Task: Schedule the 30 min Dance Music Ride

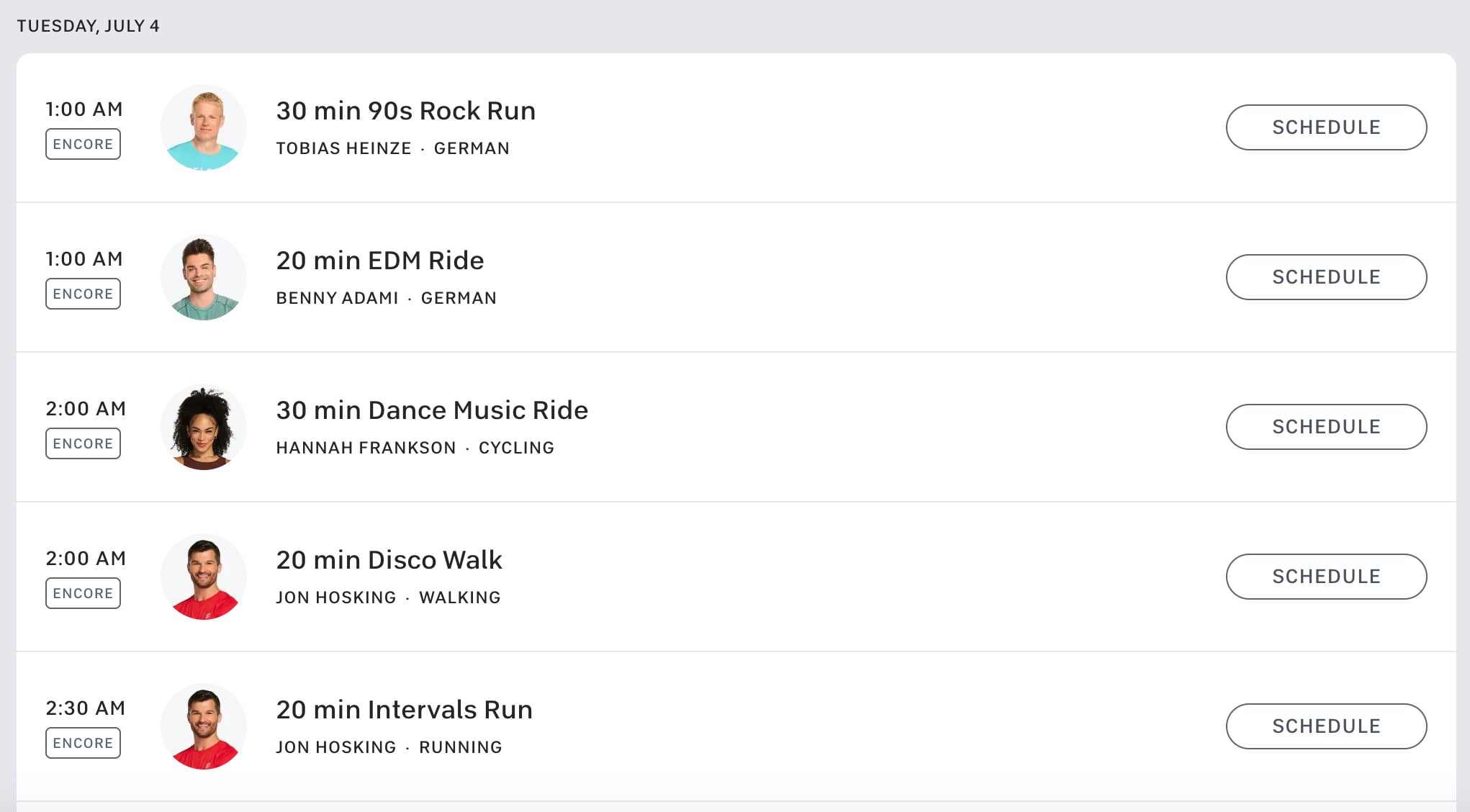Action: 1326,427
